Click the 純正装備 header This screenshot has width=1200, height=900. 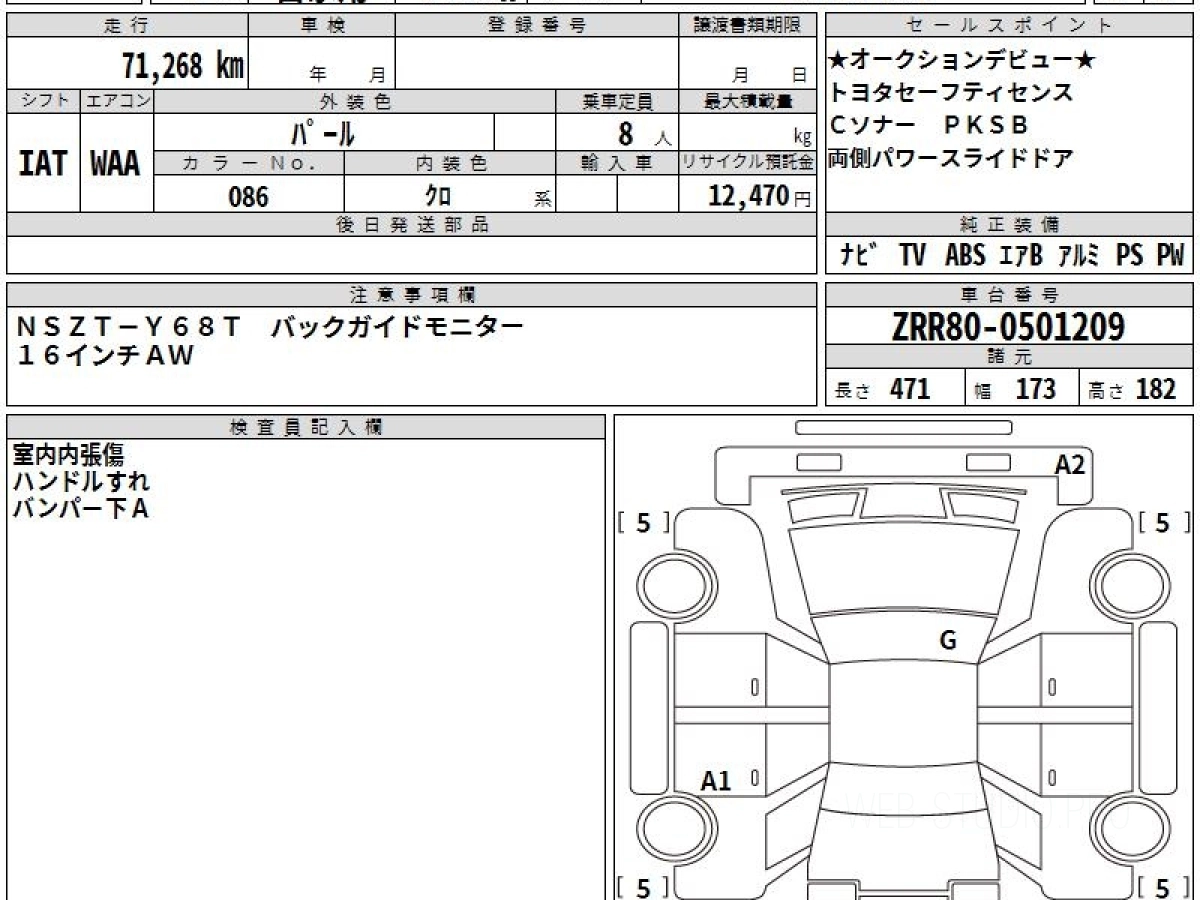click(1010, 224)
